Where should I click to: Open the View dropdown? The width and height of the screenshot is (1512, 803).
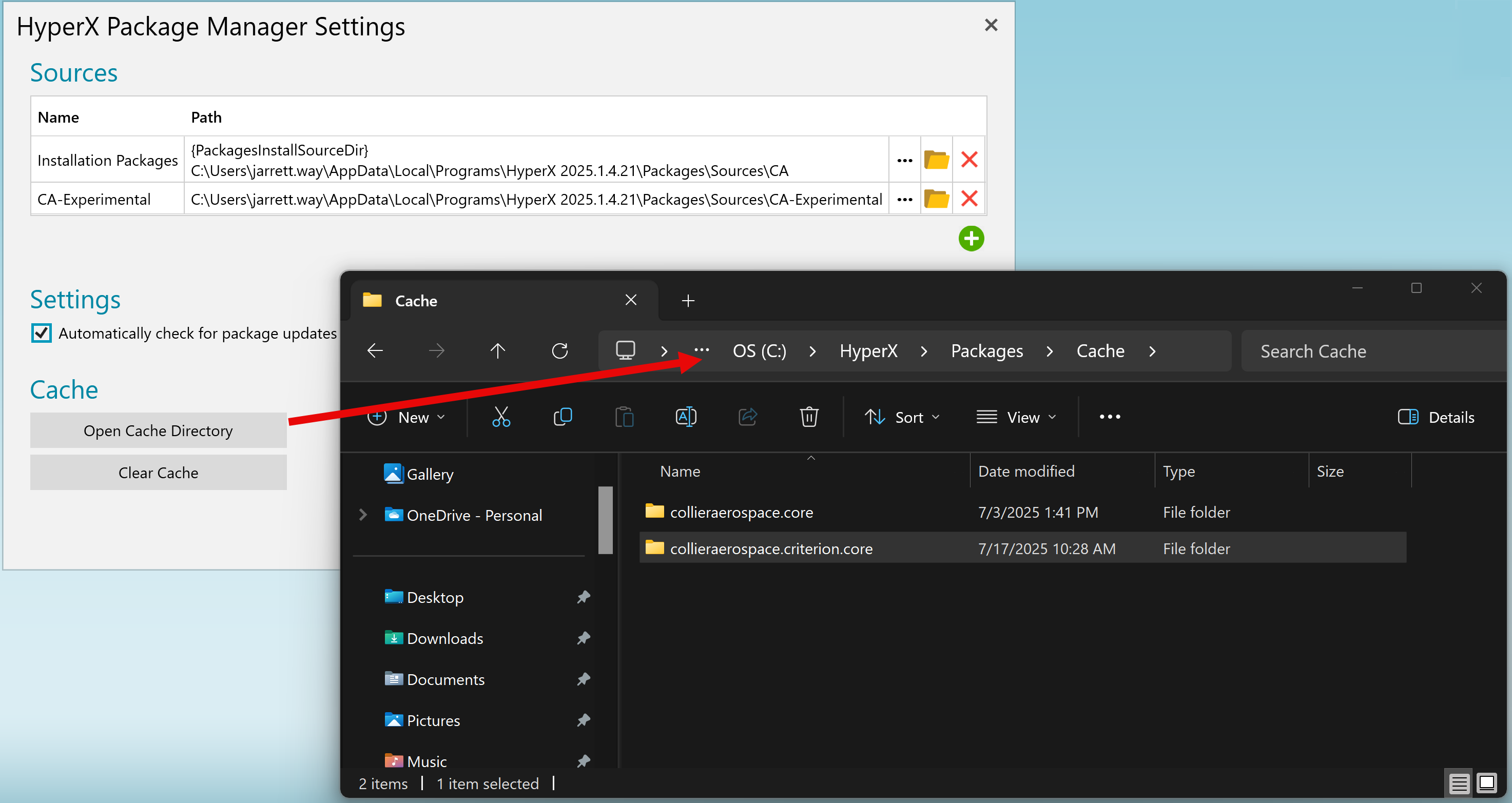tap(1016, 417)
